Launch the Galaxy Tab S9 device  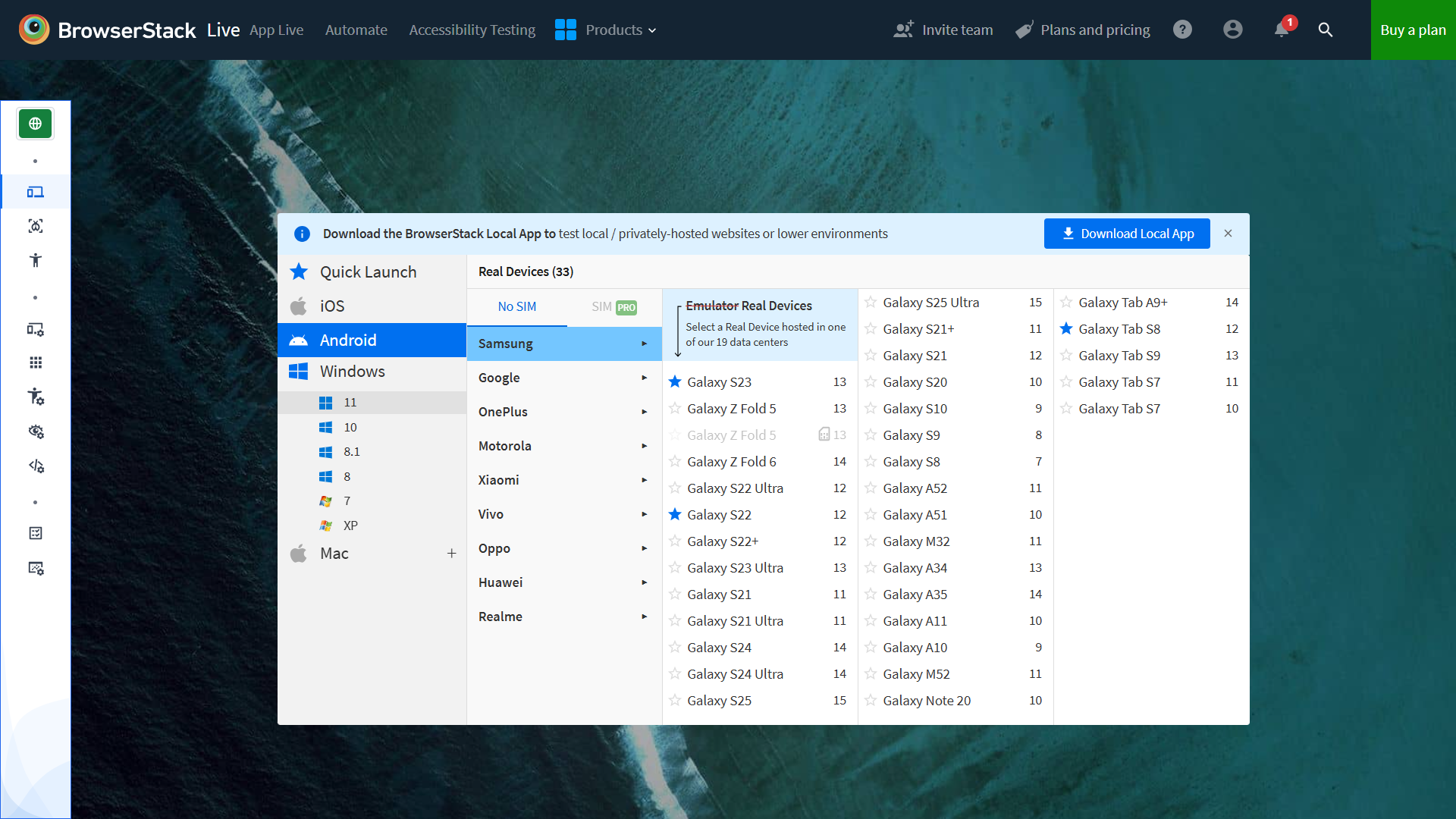pos(1151,355)
